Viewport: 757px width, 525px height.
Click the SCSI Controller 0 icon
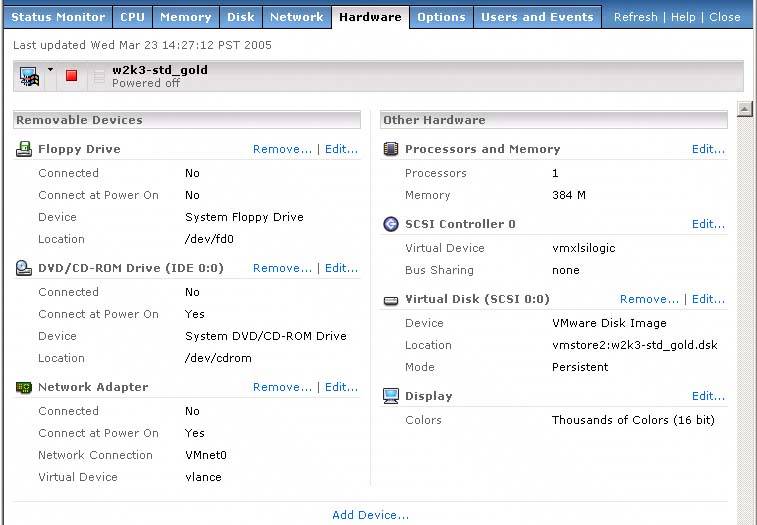pos(391,224)
